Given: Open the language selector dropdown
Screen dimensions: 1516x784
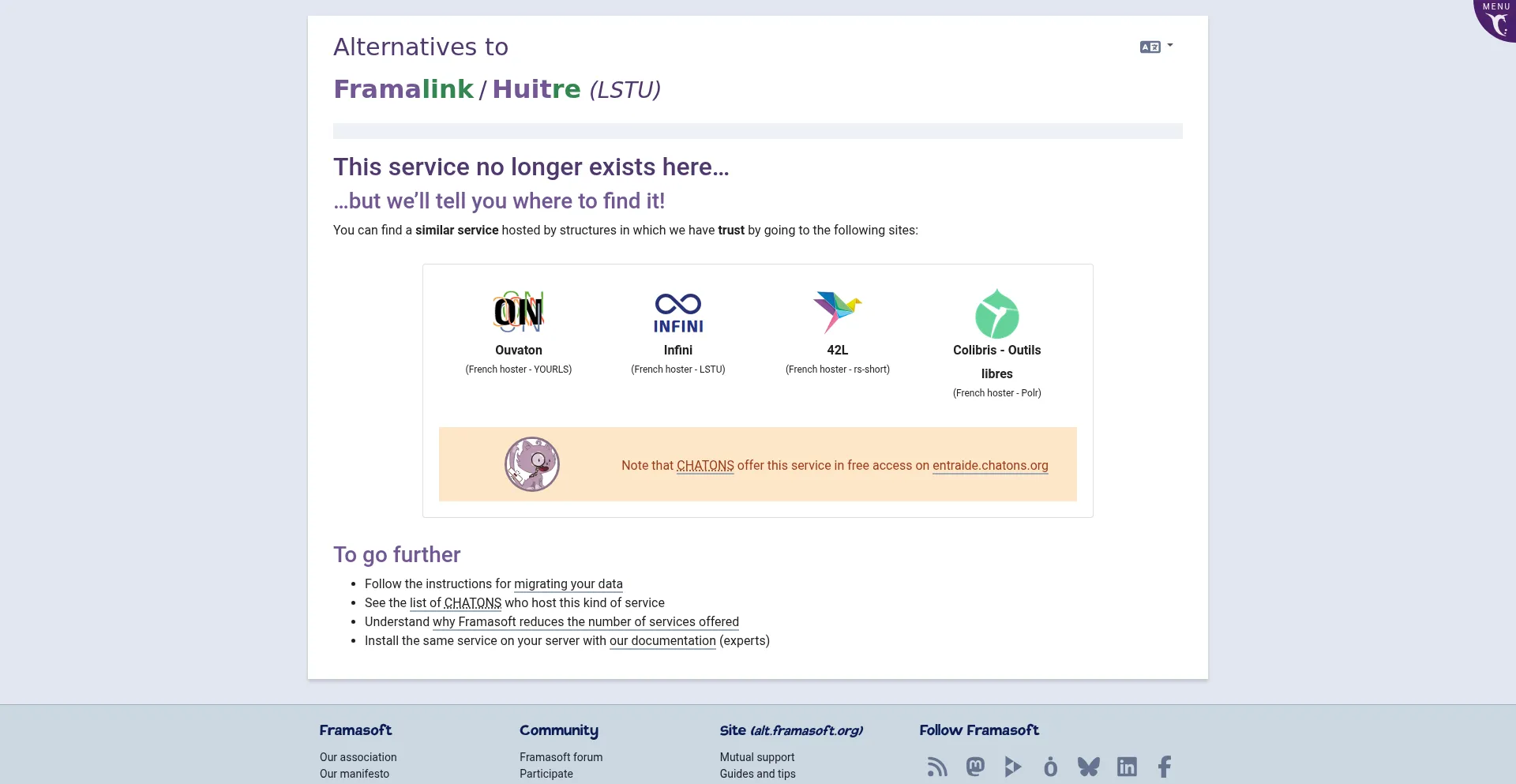Looking at the screenshot, I should pyautogui.click(x=1156, y=47).
